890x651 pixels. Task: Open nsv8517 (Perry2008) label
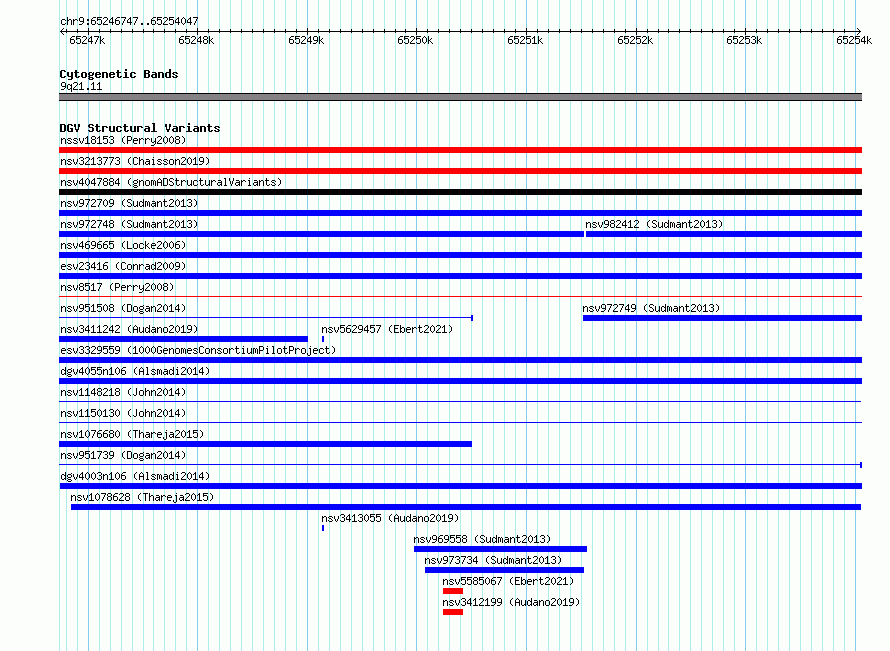pyautogui.click(x=117, y=287)
